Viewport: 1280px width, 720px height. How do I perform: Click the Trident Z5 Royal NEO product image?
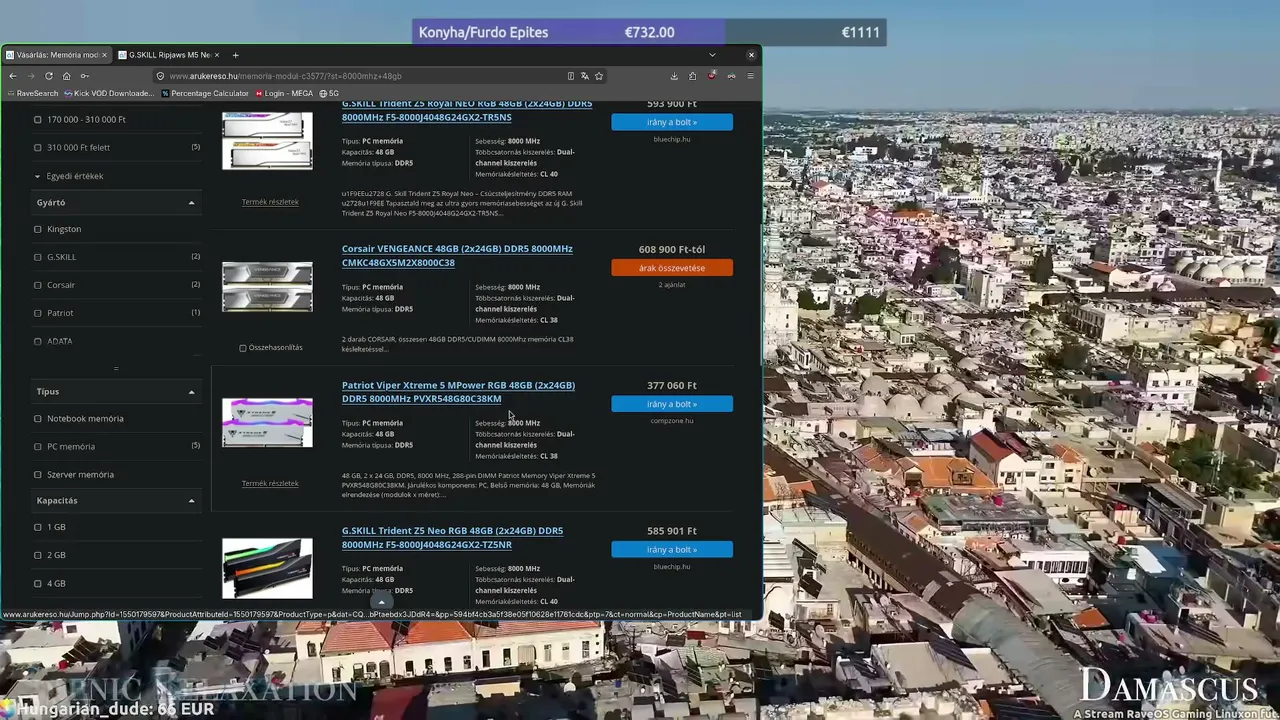tap(267, 140)
